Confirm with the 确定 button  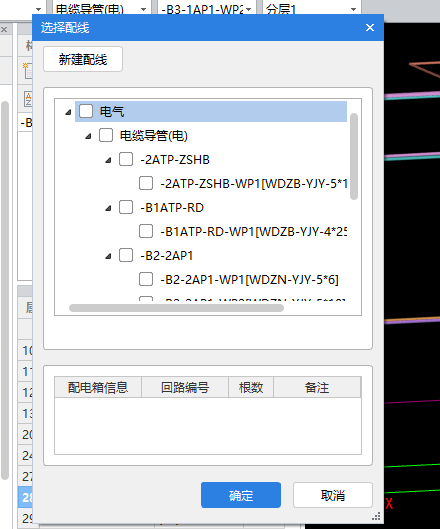coord(241,495)
